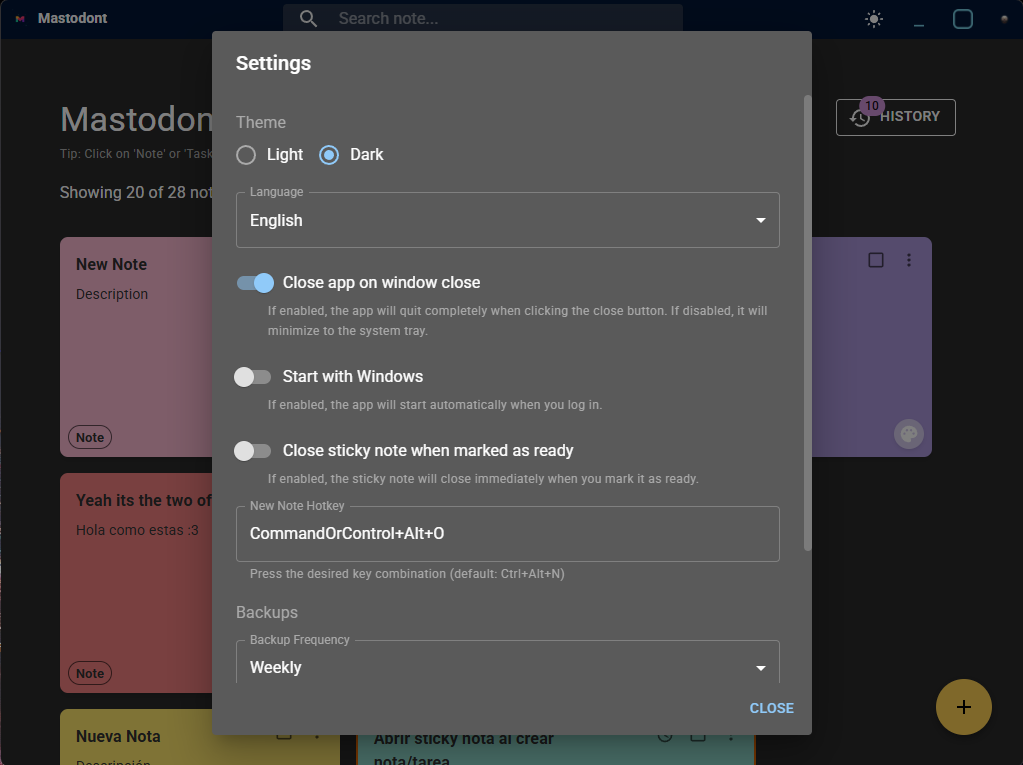Click the Note tag on New Note card

coord(90,438)
